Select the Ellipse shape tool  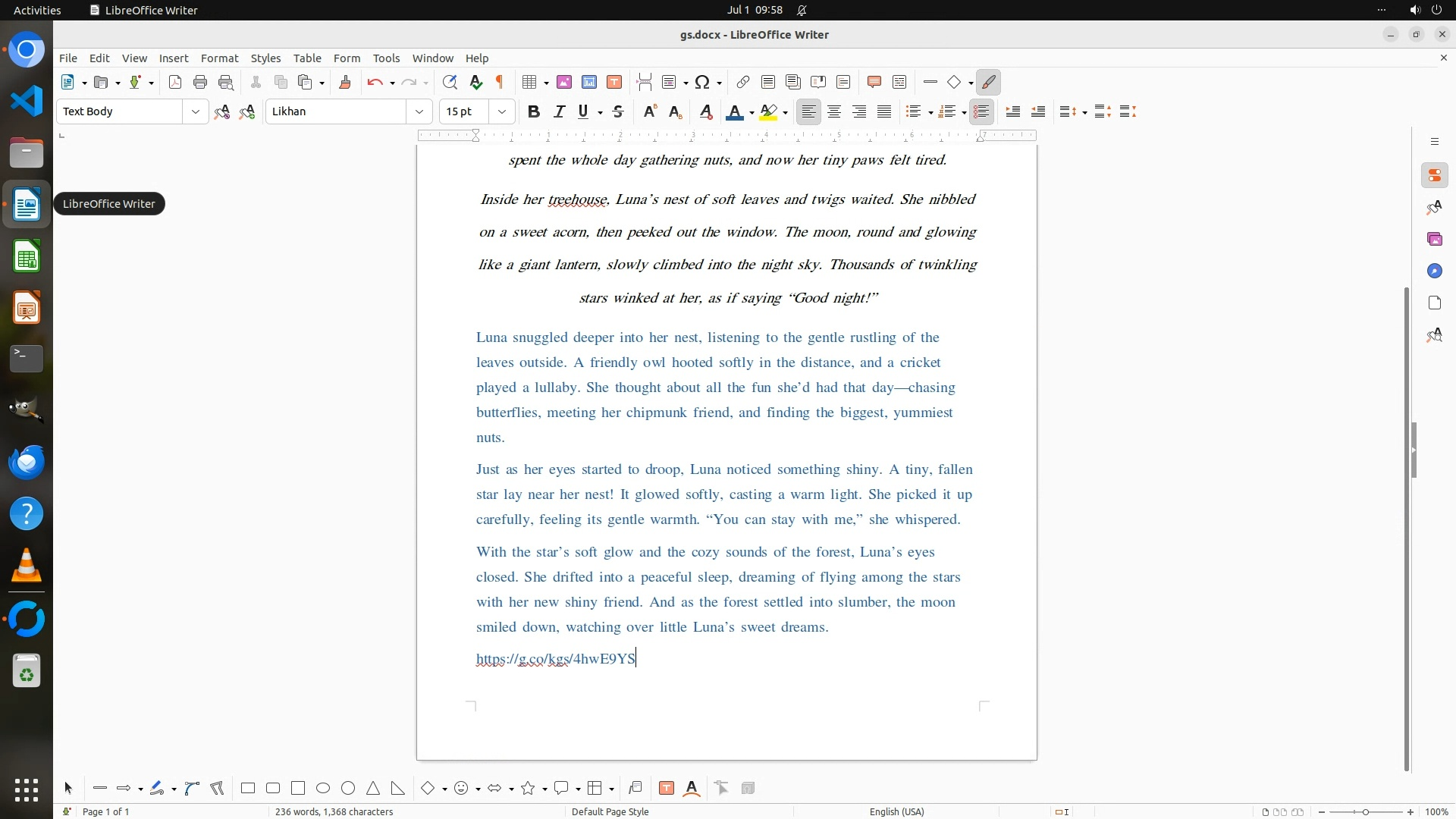click(323, 789)
